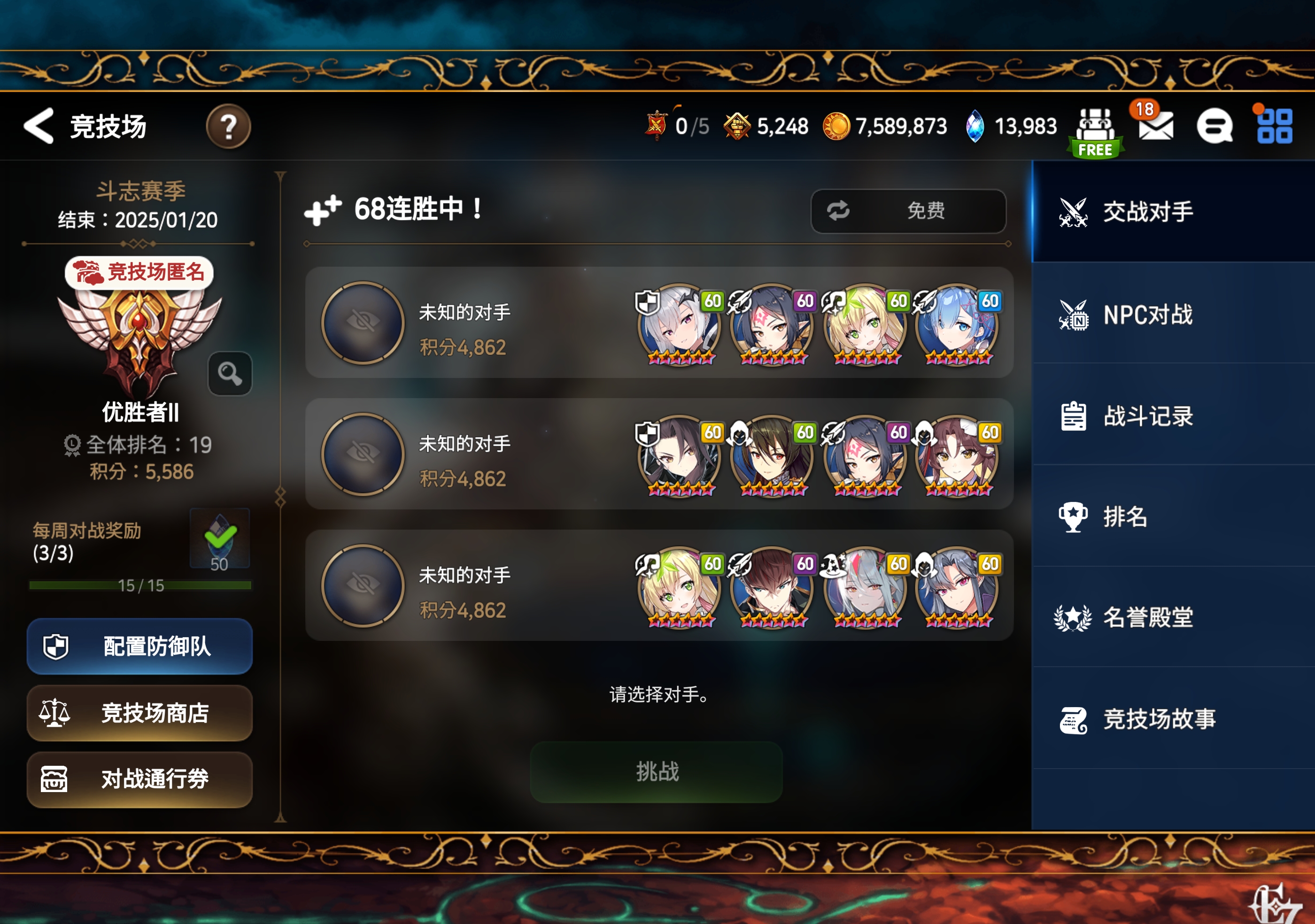Select the third unknown opponent's hidden avatar

point(363,585)
